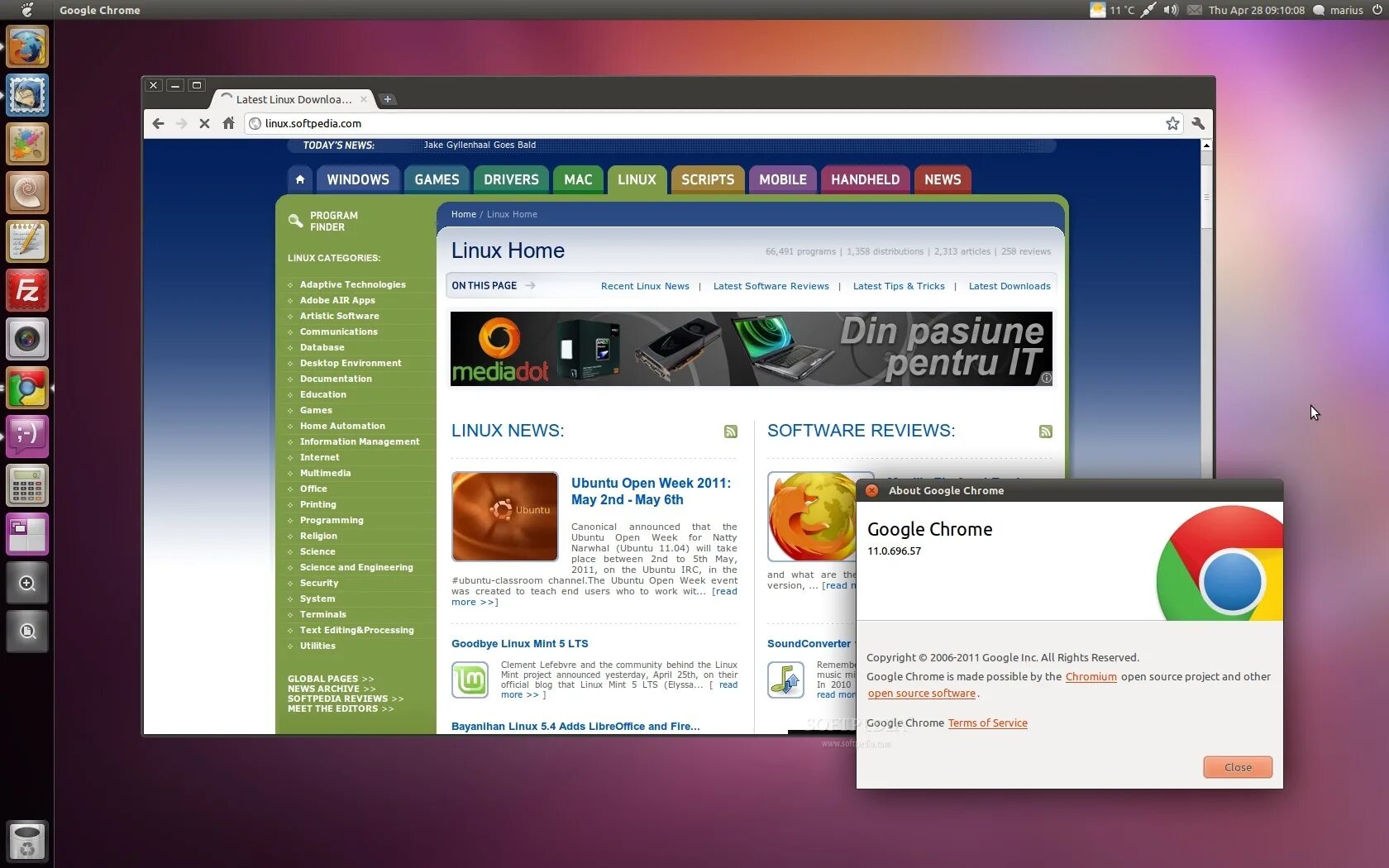The width and height of the screenshot is (1389, 868).
Task: Open the Security category link
Action: [x=319, y=583]
